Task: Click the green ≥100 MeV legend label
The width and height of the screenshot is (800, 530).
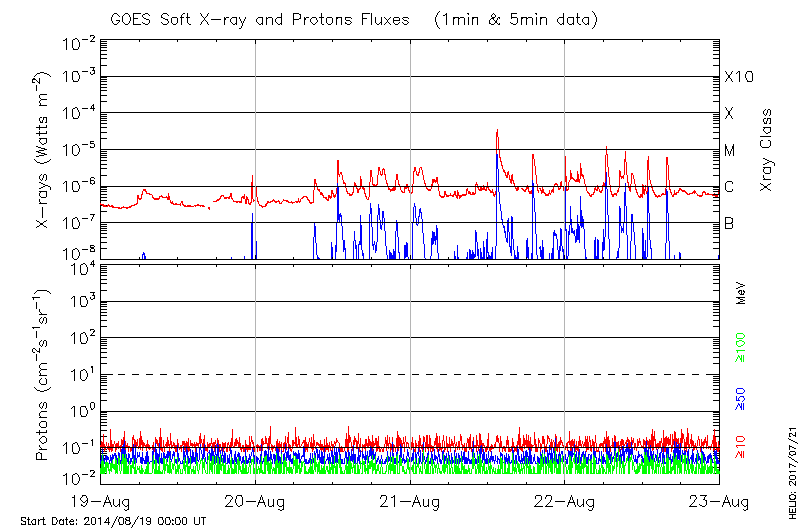Action: point(741,346)
